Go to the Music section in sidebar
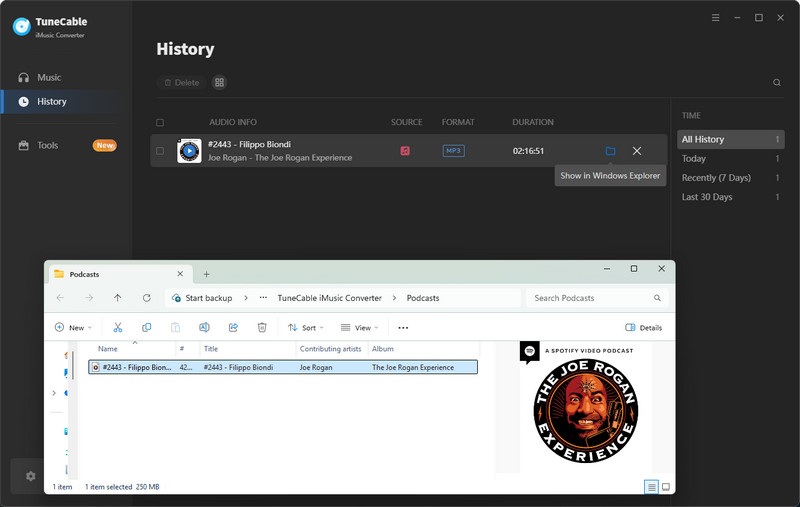 [x=49, y=77]
